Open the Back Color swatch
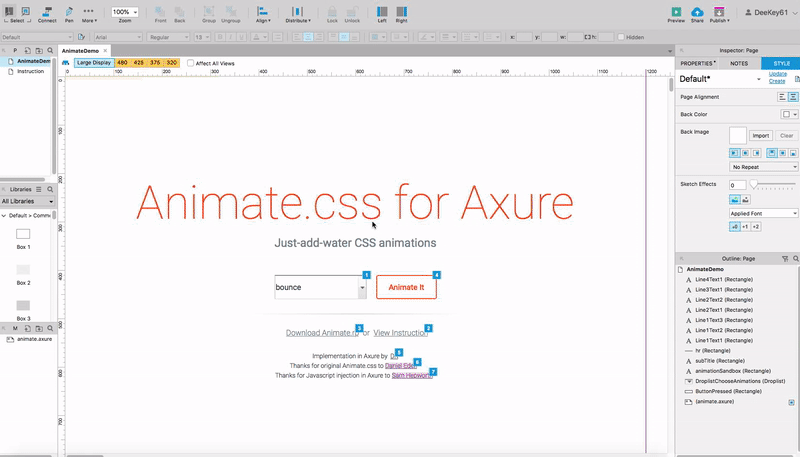 pyautogui.click(x=789, y=114)
